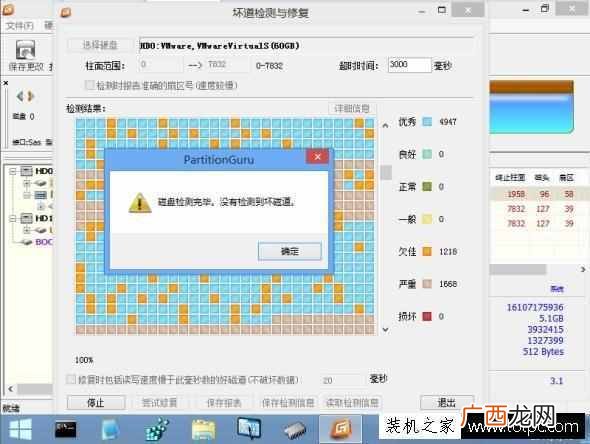Click the 良好 teal color swatch

[427, 154]
